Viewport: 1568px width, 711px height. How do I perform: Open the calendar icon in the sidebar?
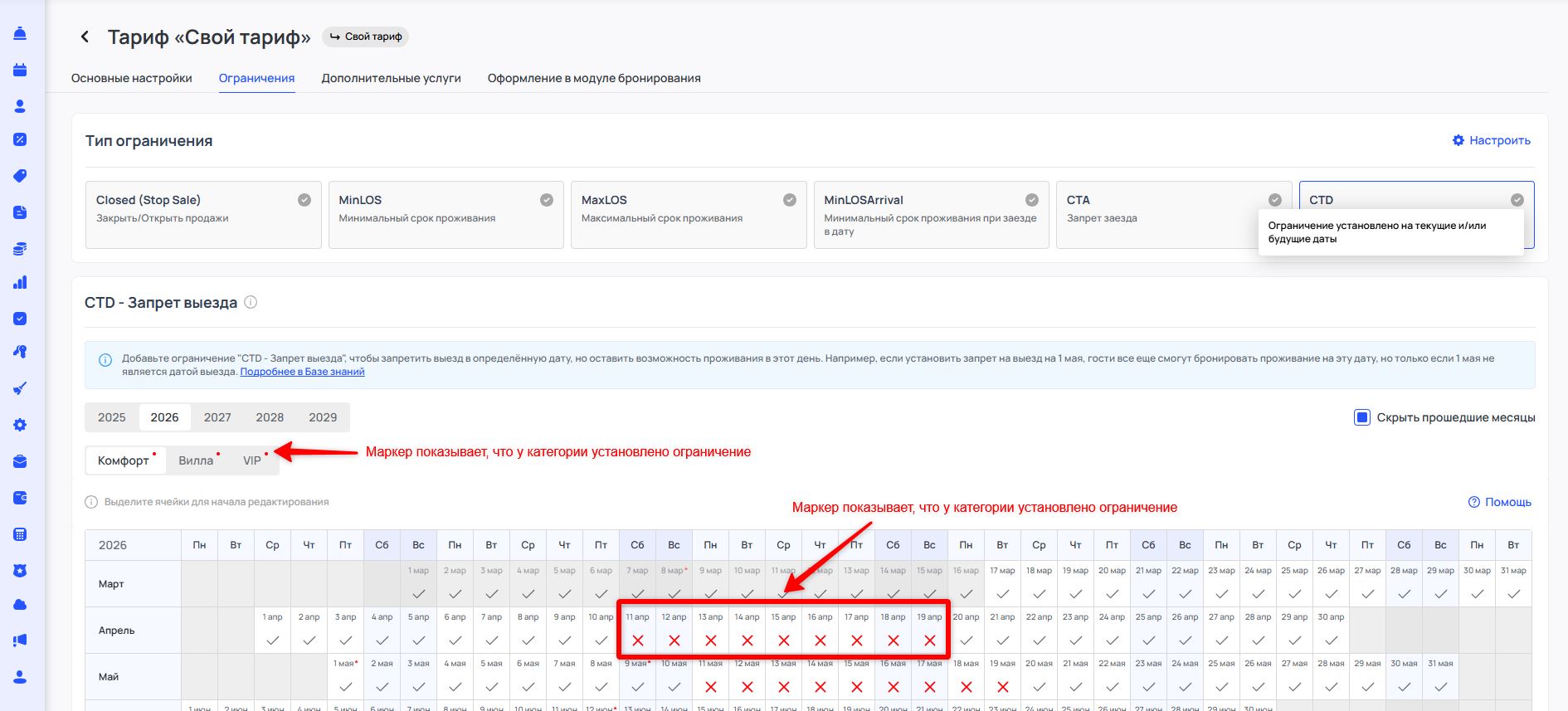20,71
